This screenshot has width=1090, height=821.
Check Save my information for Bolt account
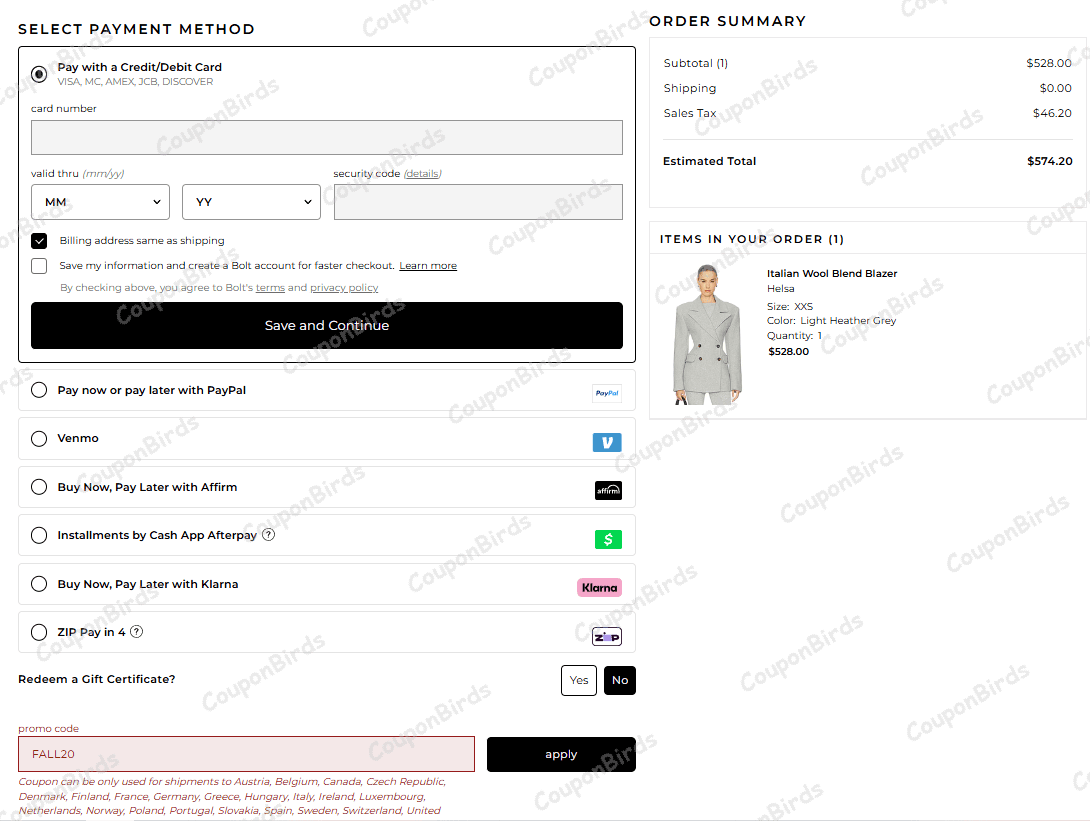coord(39,266)
